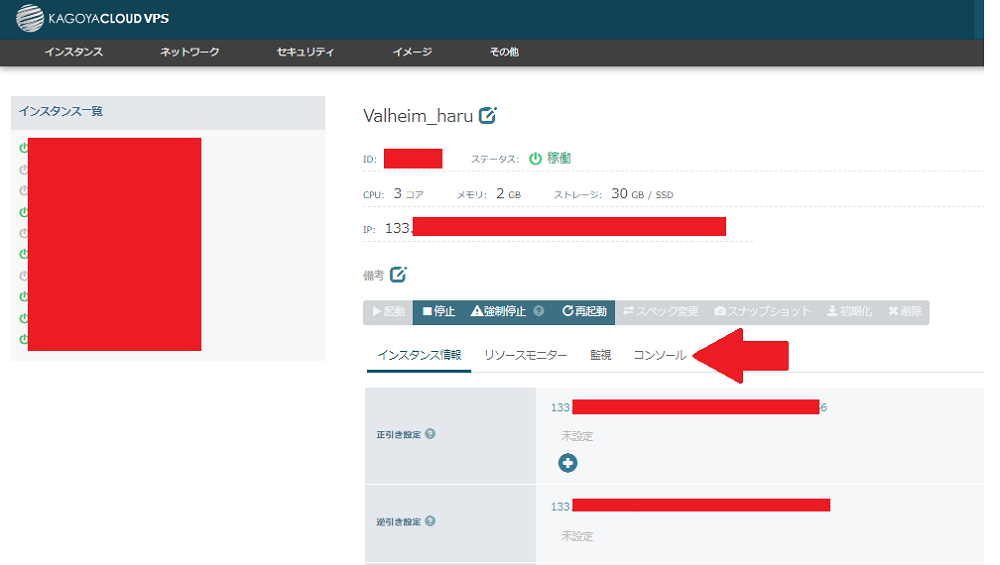Click the edit icon beside Valheim_haru name
Viewport: 1000px width, 565px height.
[x=488, y=115]
